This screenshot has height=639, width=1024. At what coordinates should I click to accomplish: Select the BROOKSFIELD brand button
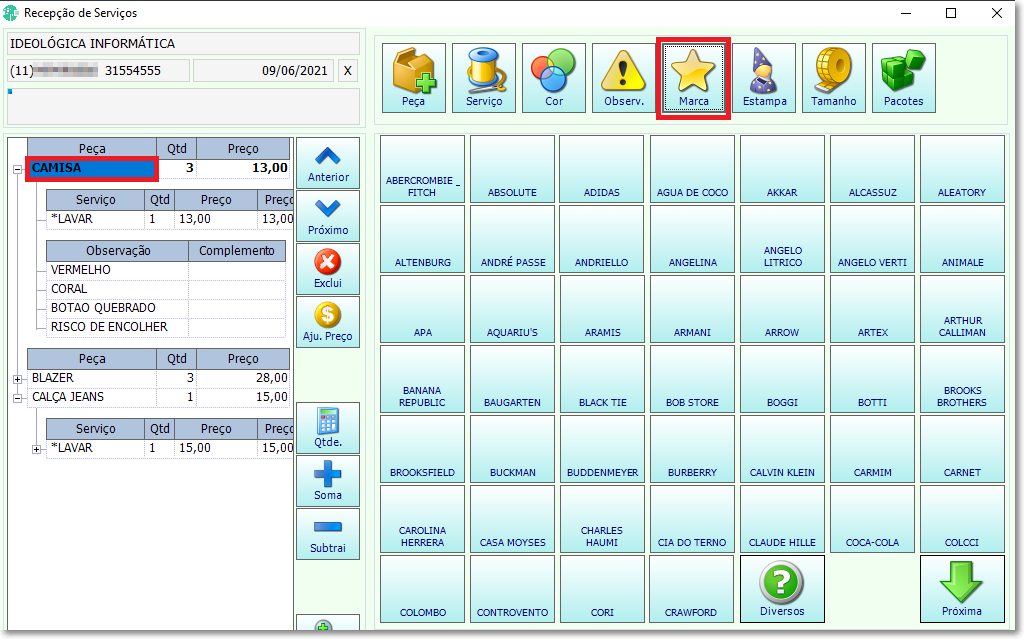pyautogui.click(x=423, y=449)
